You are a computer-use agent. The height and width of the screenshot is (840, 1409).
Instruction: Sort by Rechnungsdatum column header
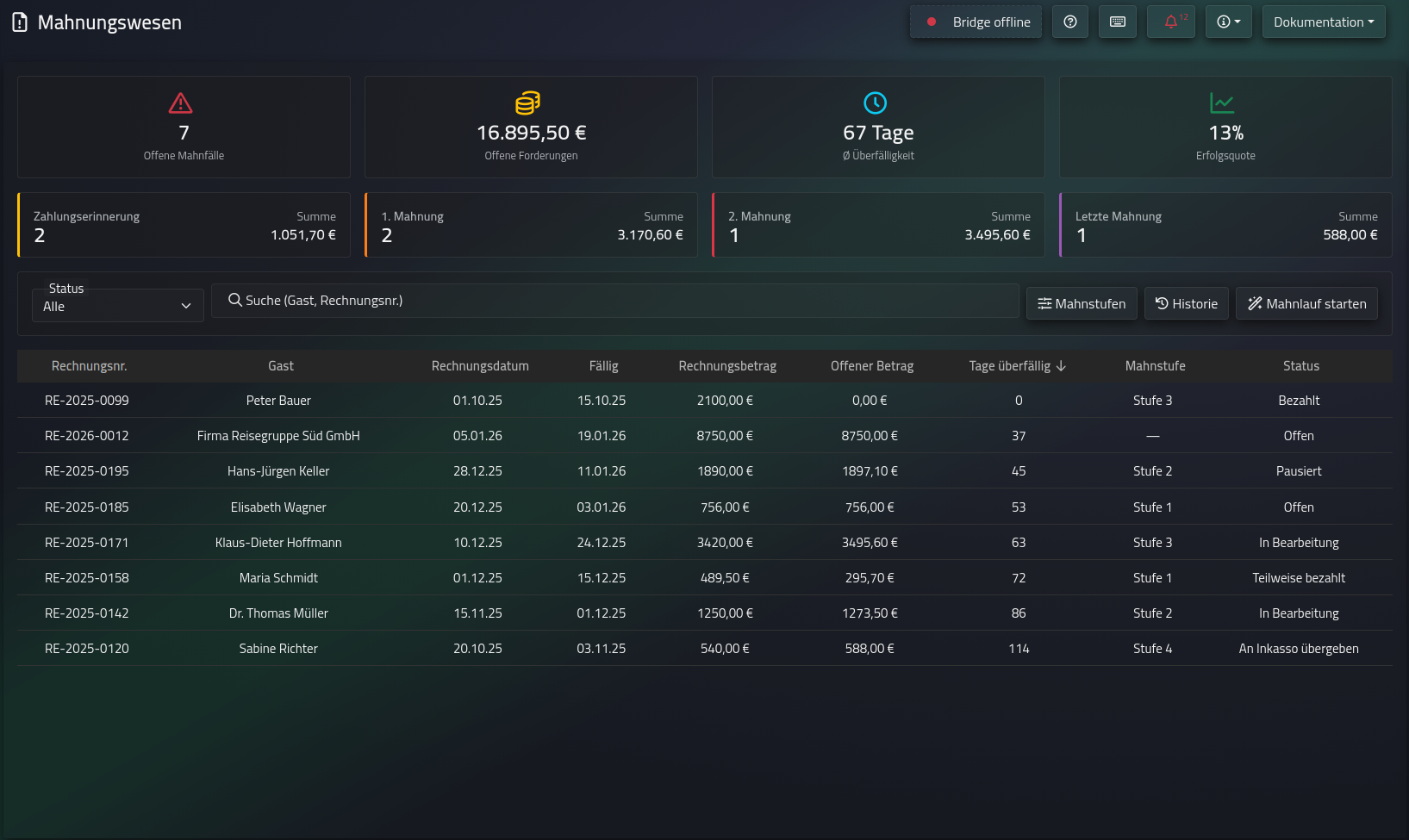(480, 366)
